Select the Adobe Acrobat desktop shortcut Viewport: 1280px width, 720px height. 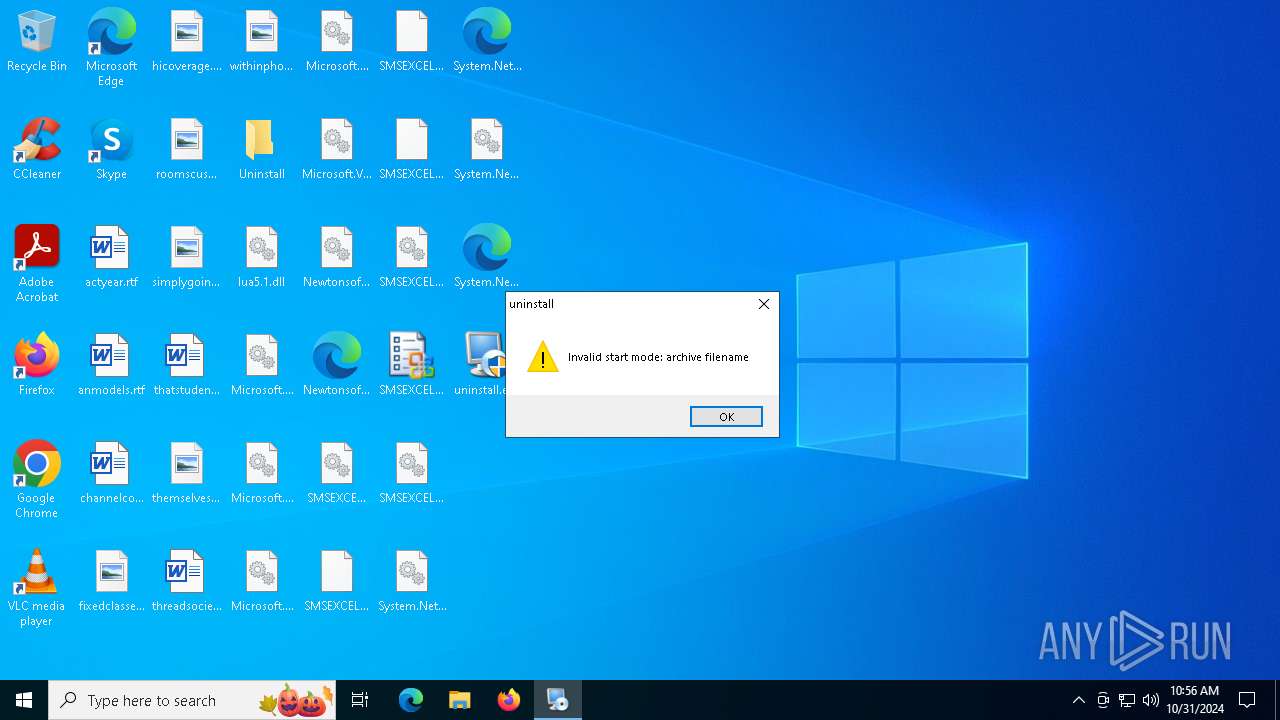click(x=37, y=264)
